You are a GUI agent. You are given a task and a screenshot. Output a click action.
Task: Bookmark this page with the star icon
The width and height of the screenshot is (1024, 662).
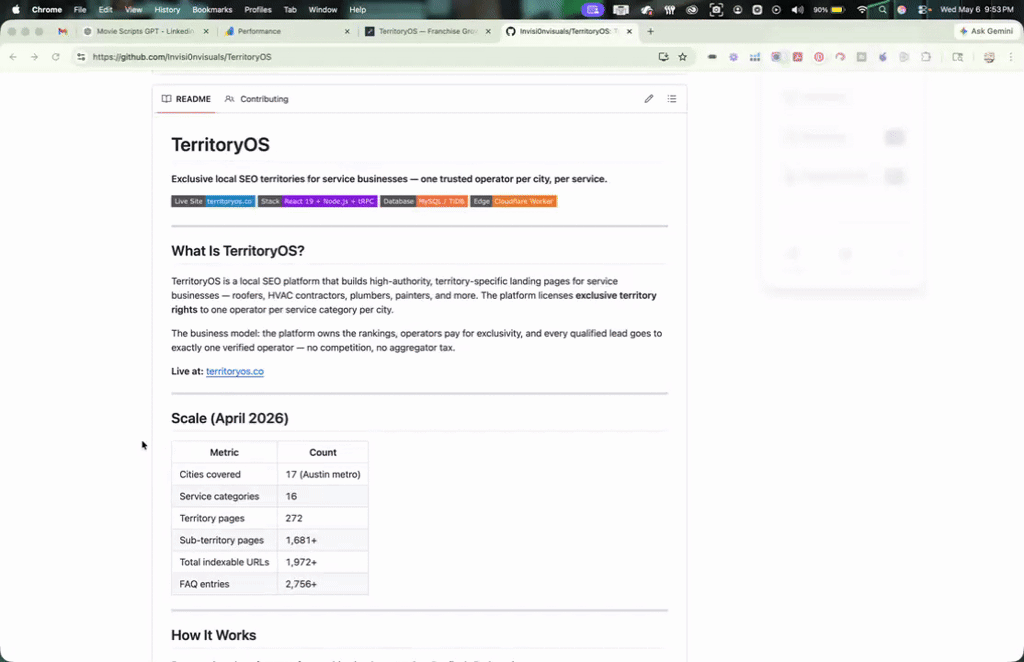click(x=682, y=57)
